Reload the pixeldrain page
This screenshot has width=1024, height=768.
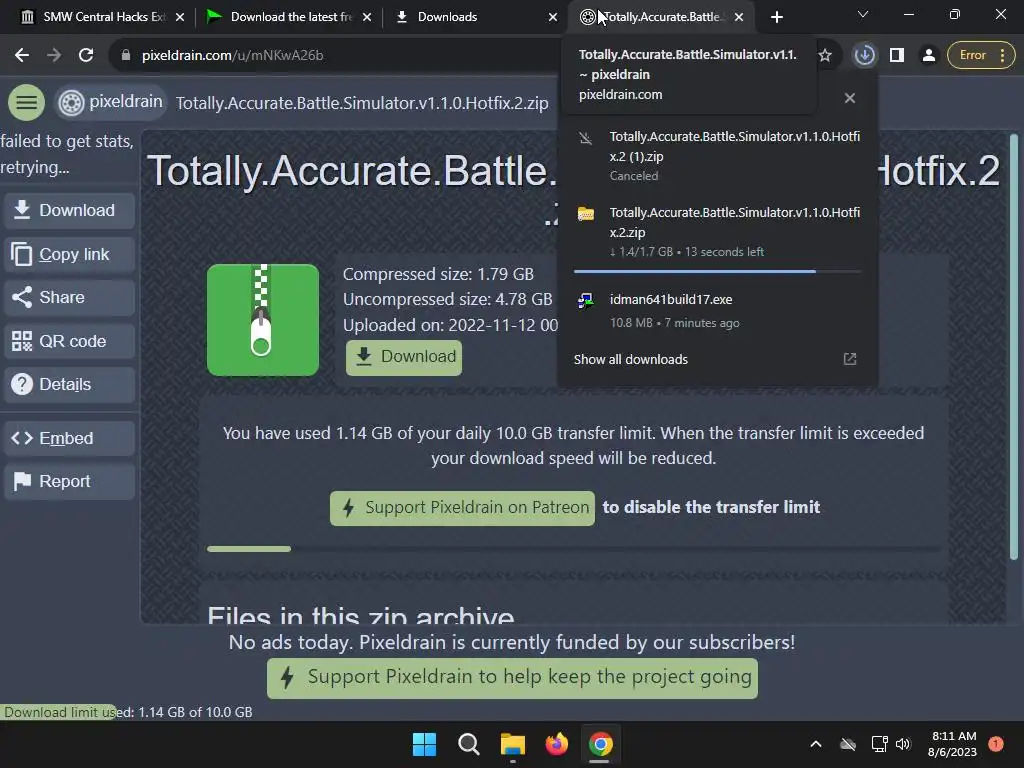coord(86,56)
